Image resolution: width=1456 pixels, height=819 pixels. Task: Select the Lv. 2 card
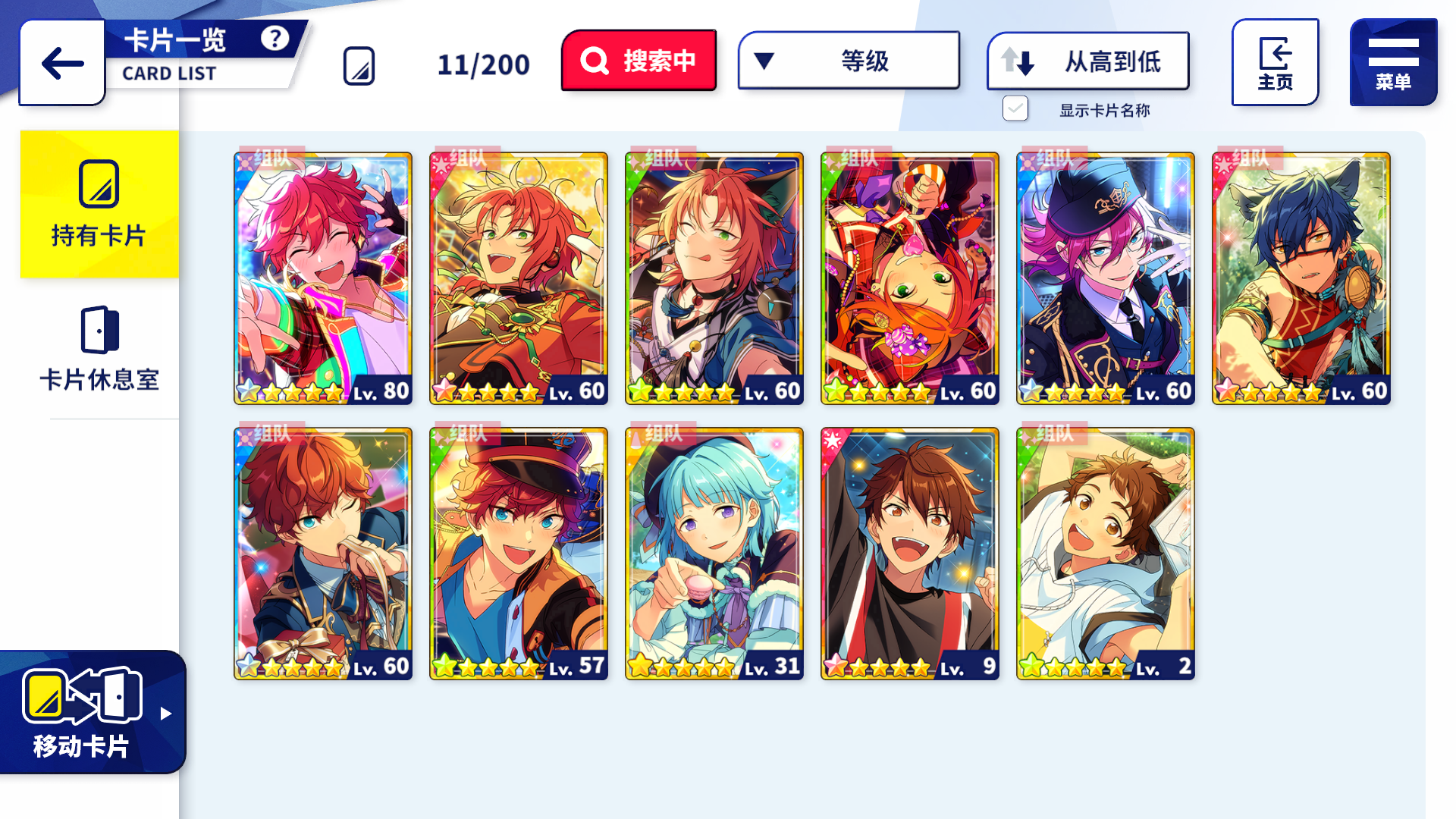tap(1106, 554)
